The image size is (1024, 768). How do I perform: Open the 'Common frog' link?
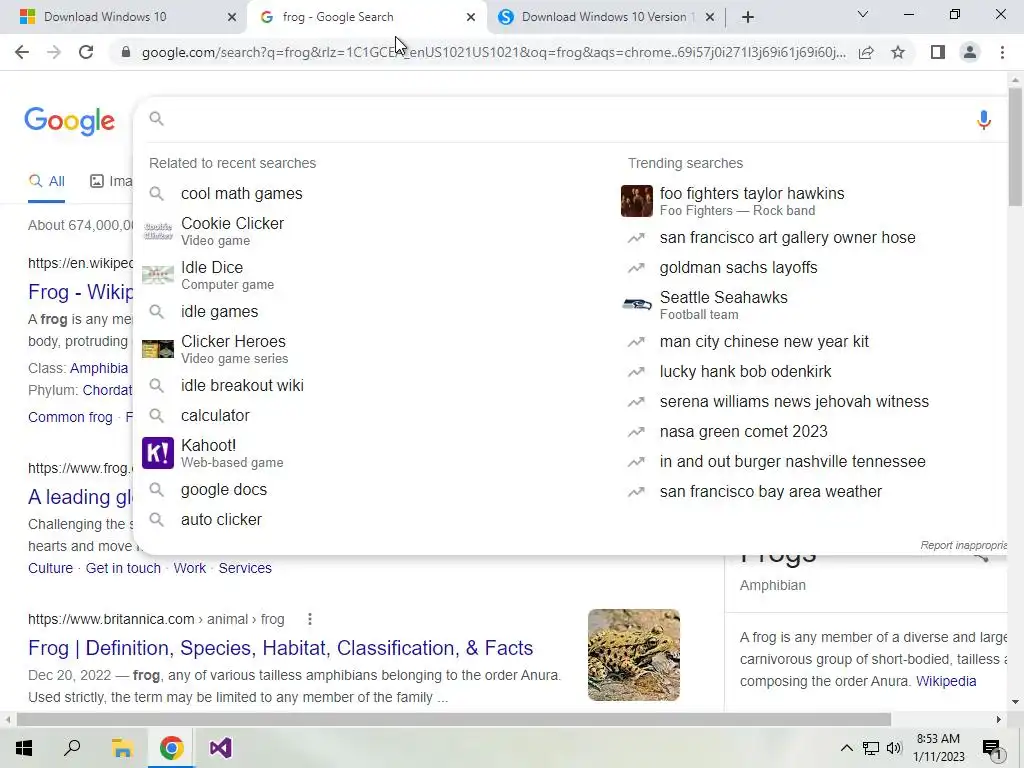71,417
